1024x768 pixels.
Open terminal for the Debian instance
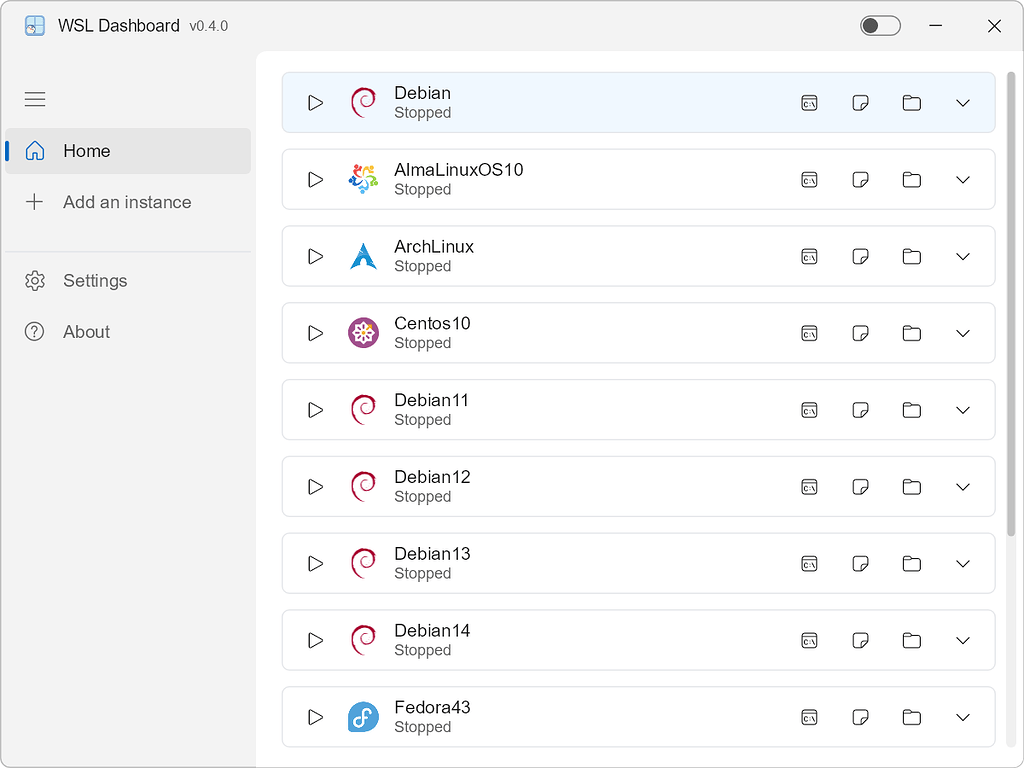809,103
